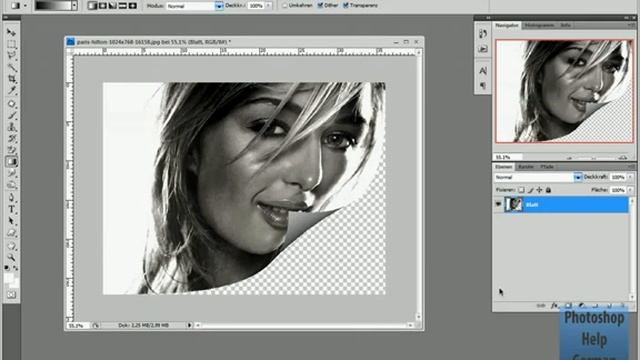Choose the Reflected gradient type
640x360 pixels.
[x=122, y=6]
